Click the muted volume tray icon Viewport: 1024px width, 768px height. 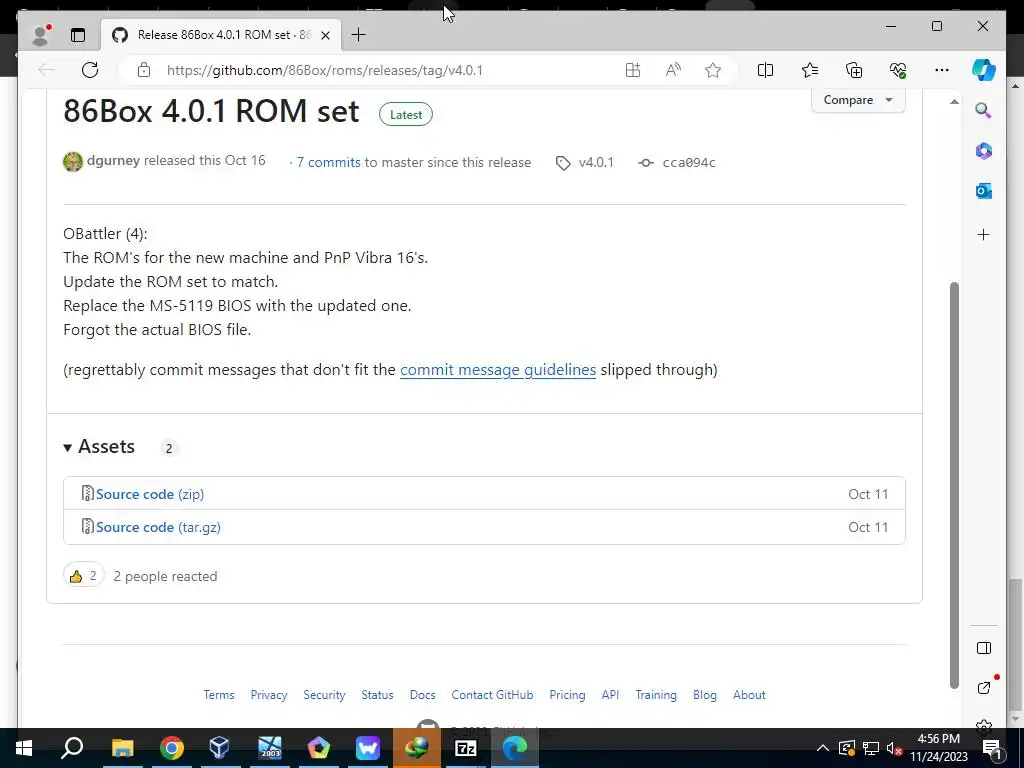click(x=895, y=748)
